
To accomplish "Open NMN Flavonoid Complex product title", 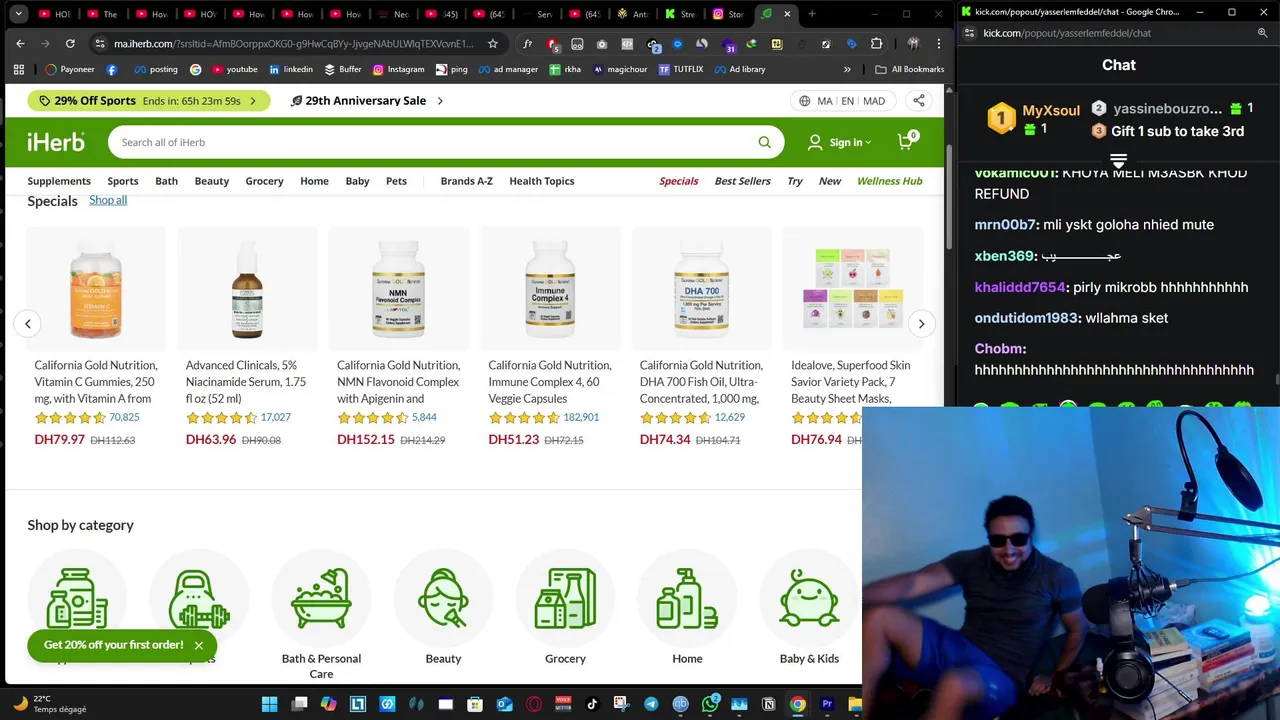I will click(398, 381).
